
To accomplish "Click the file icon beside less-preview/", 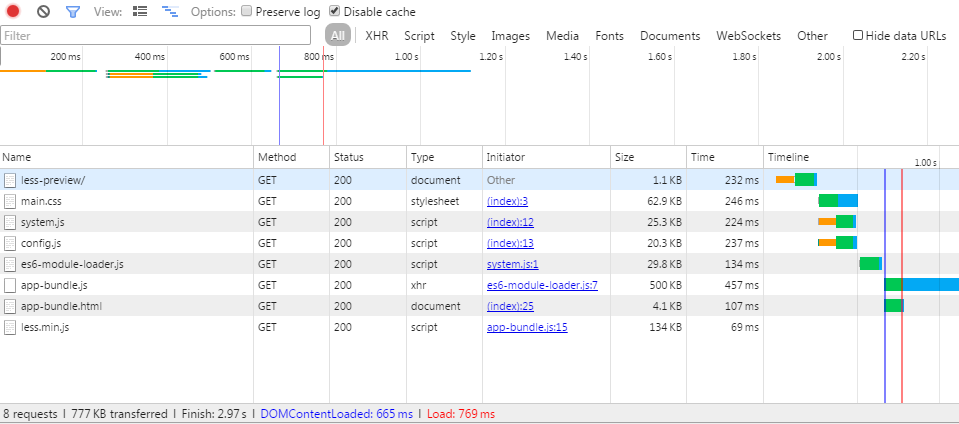I will pos(10,180).
